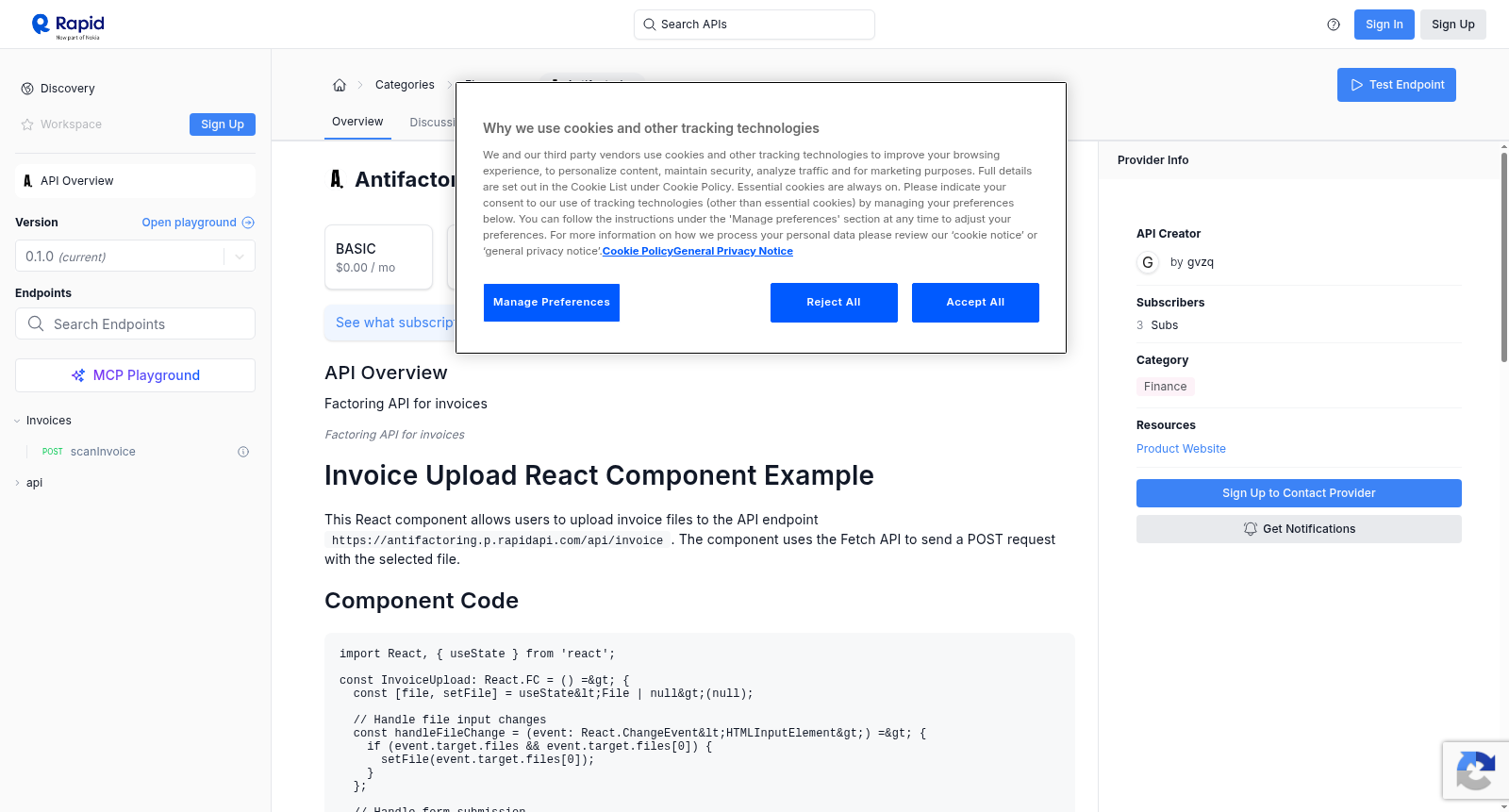This screenshot has width=1509, height=812.
Task: Open Categories in the breadcrumb
Action: (405, 85)
